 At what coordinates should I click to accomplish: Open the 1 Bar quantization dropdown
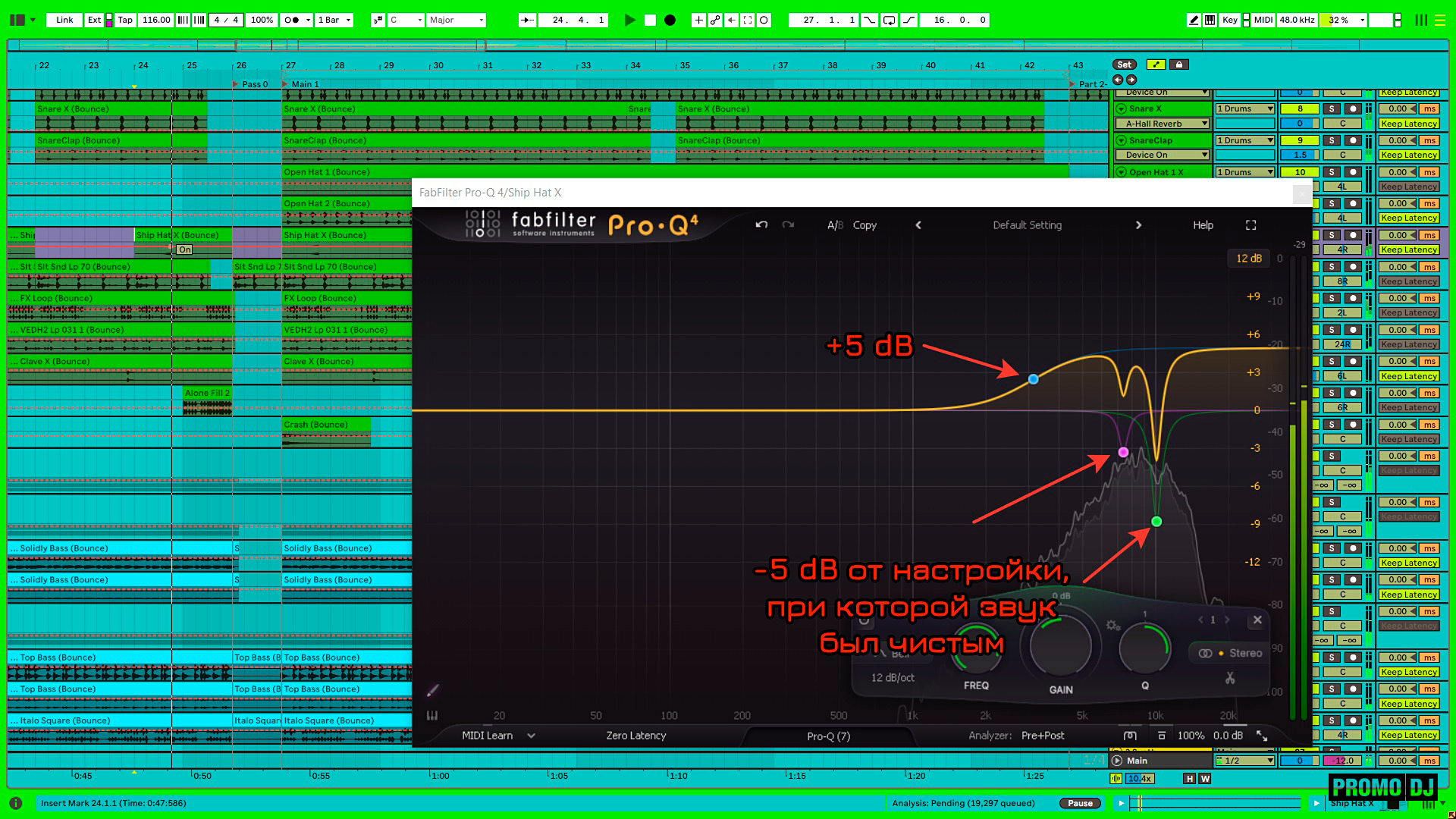tap(334, 20)
